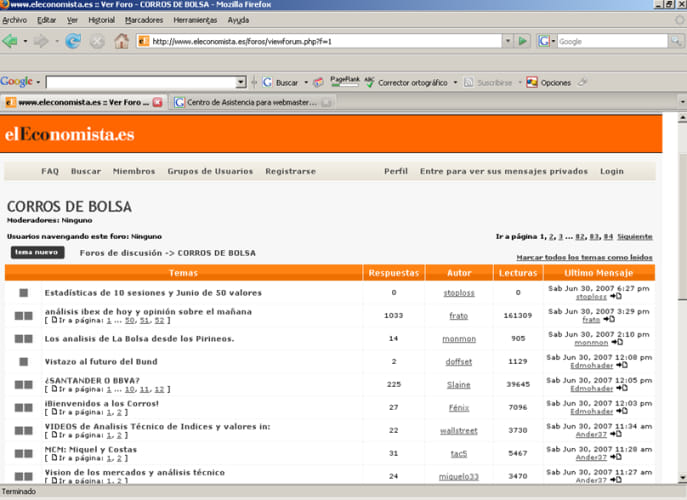Open the Ayuda menu
687x500 pixels.
[238, 20]
